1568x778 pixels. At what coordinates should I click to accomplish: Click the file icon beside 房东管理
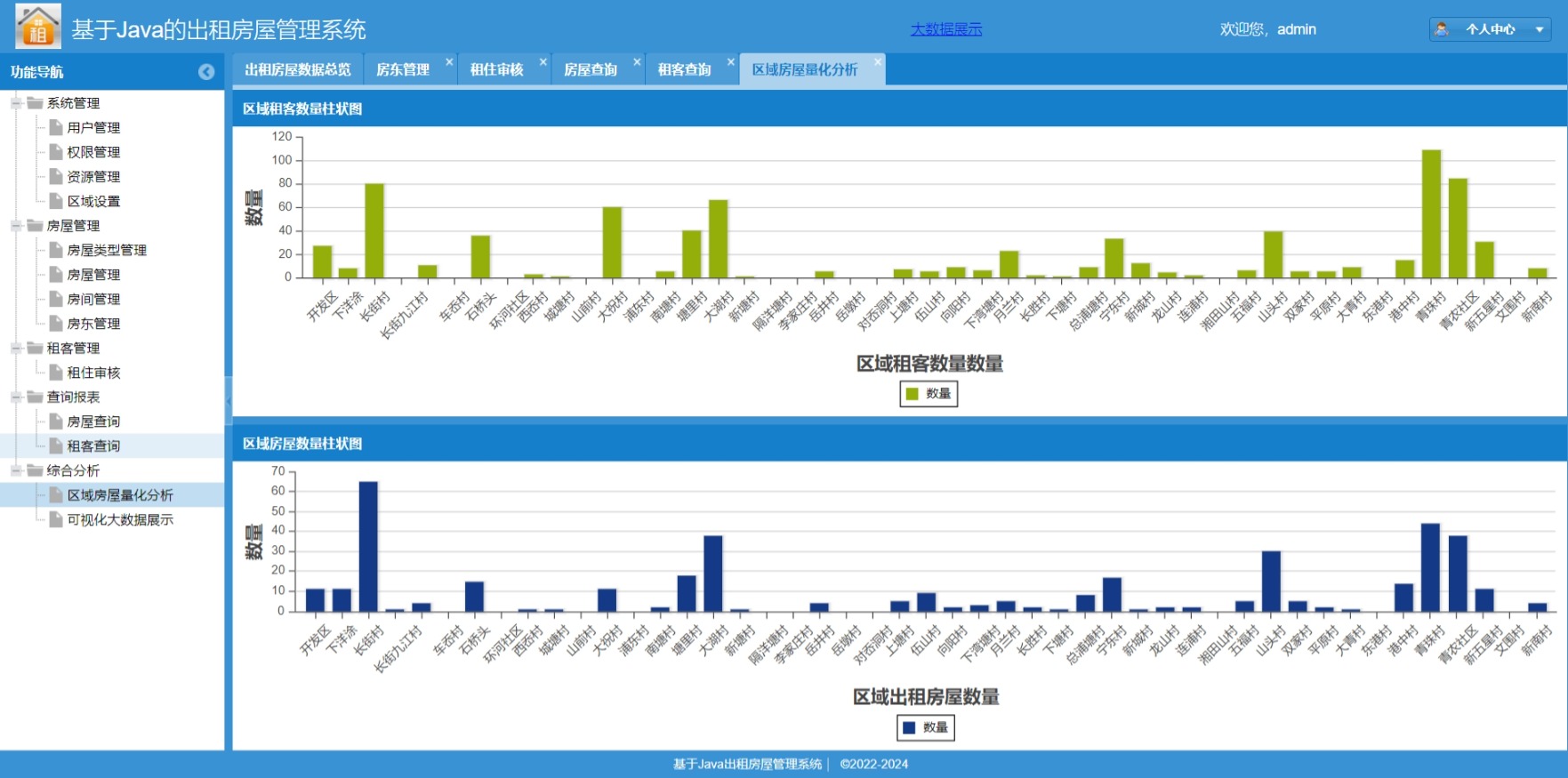pos(56,324)
